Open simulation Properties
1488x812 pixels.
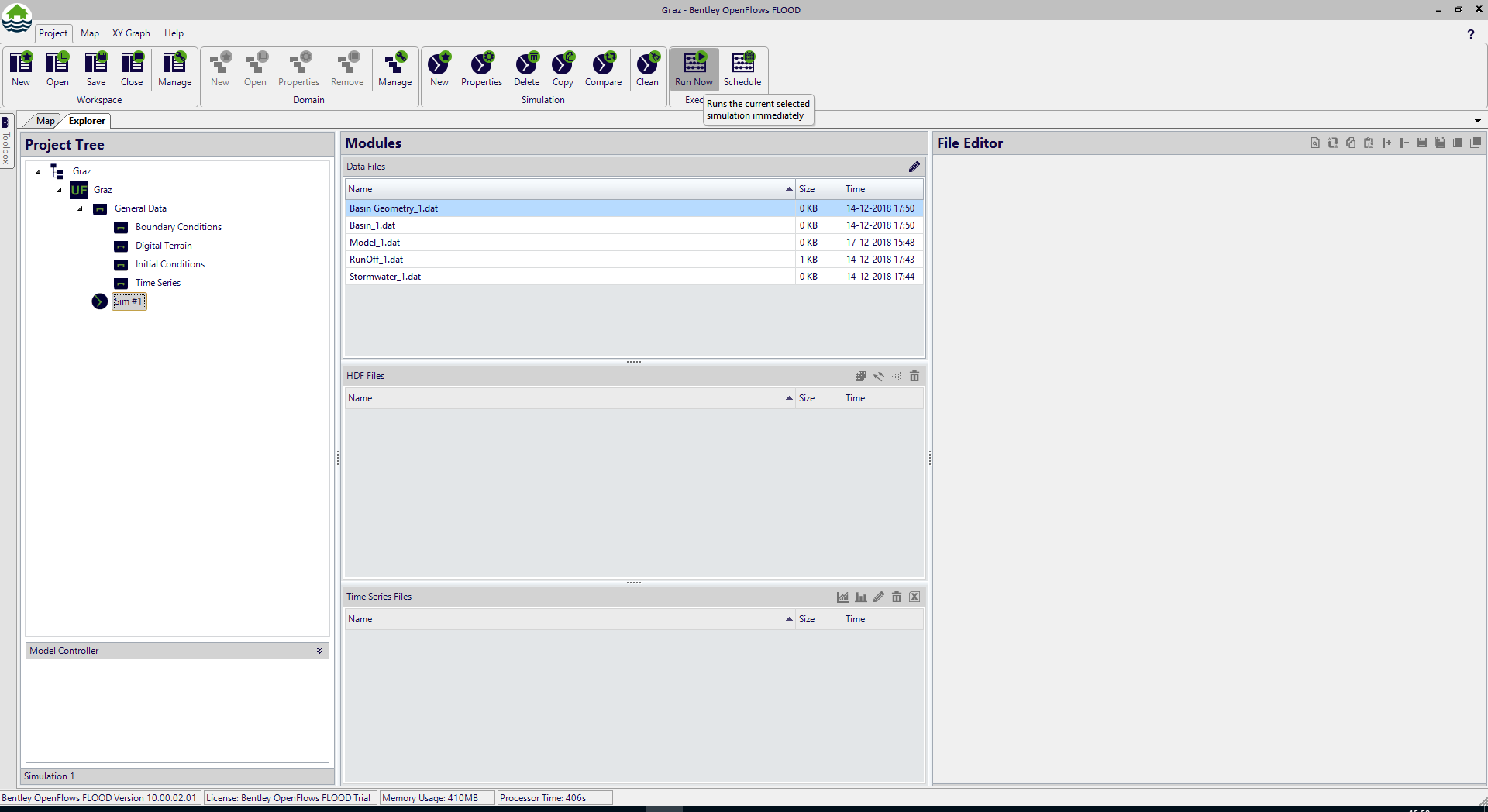click(x=481, y=69)
